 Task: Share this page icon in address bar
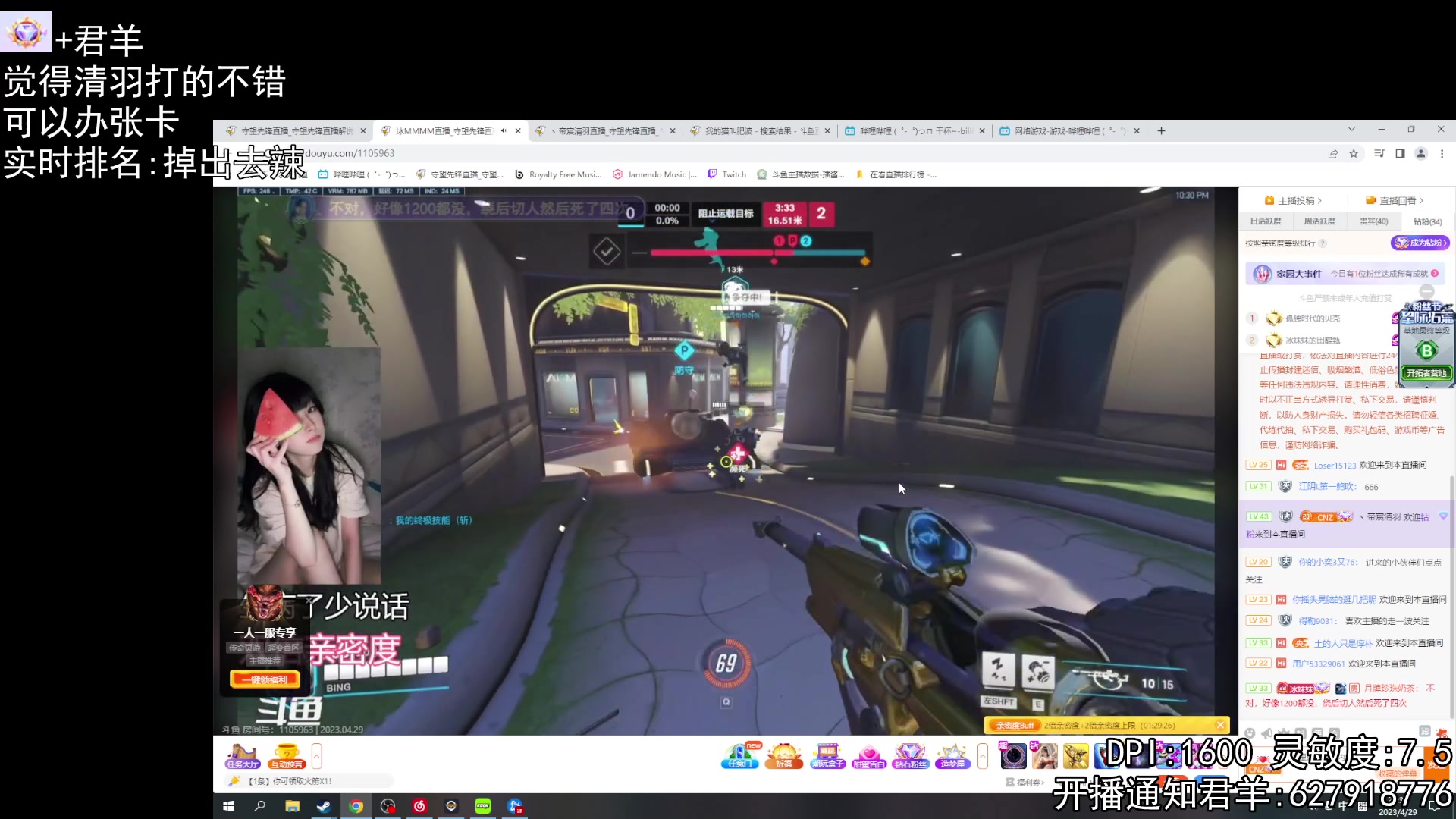click(1332, 154)
